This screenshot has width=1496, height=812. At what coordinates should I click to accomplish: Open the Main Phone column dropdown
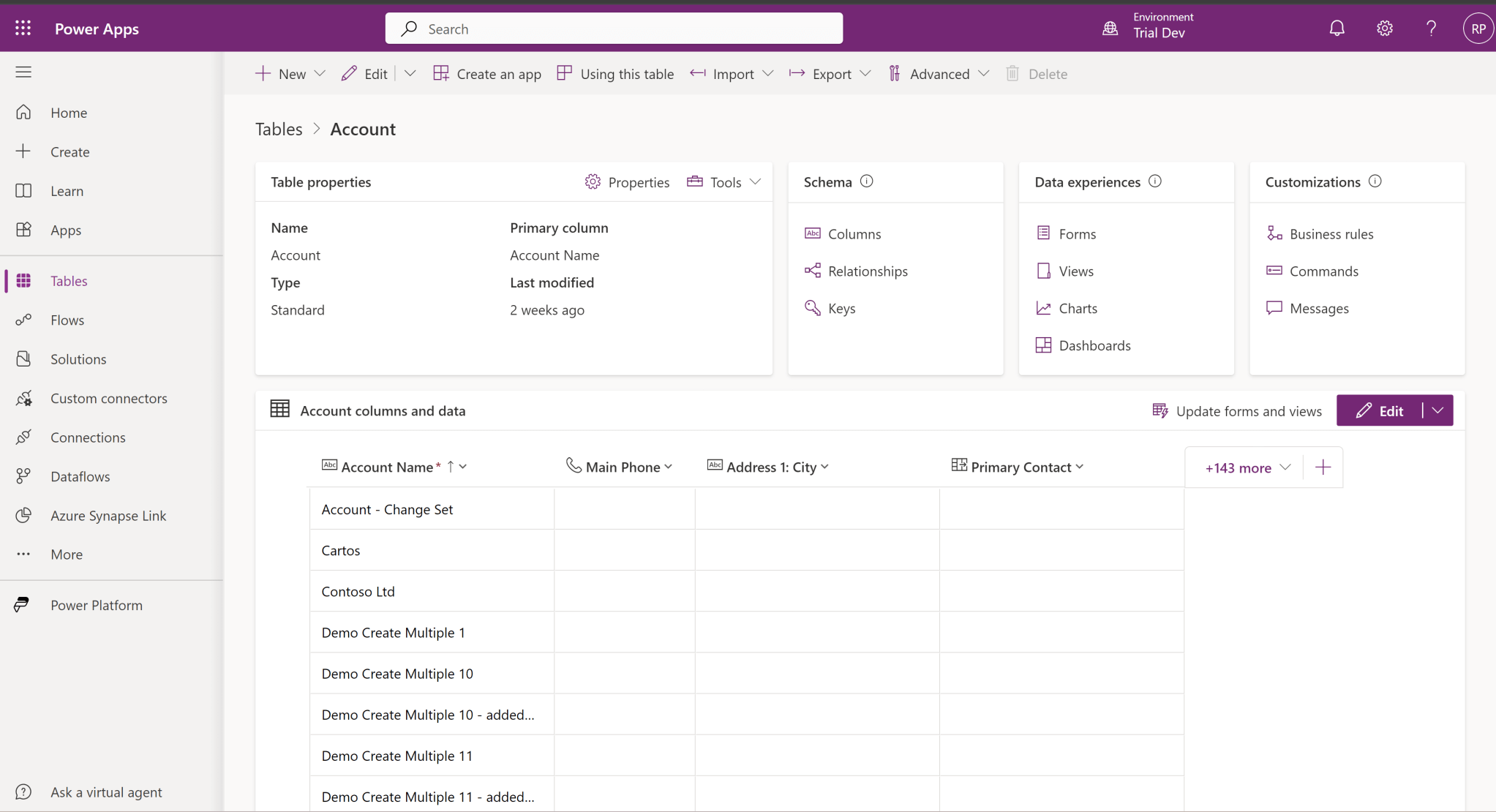click(668, 467)
